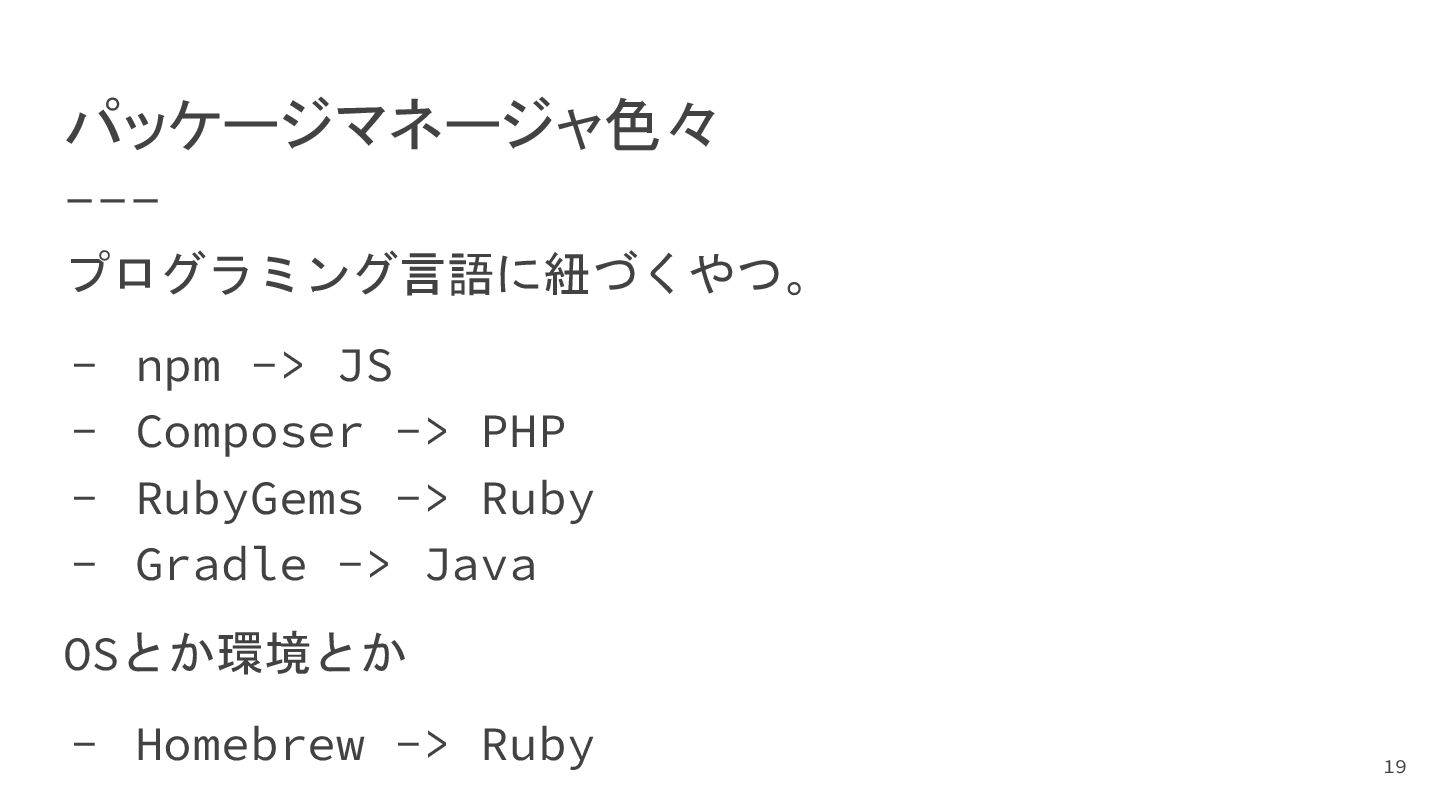The width and height of the screenshot is (1440, 810).
Task: Select the OSとか環境とか heading
Action: [236, 654]
